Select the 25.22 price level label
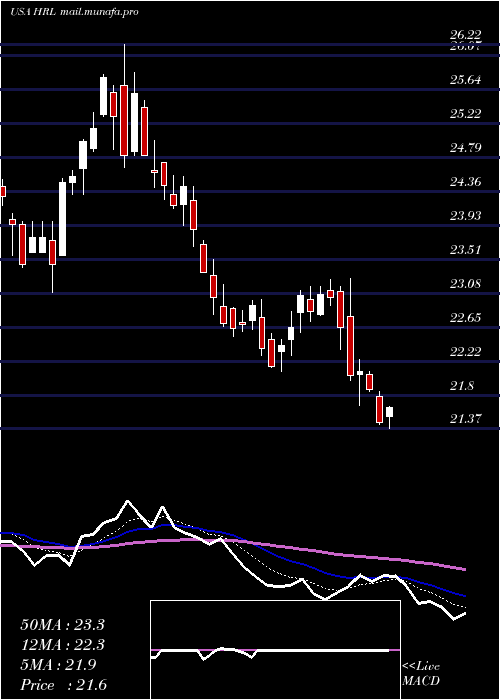The image size is (500, 700). pyautogui.click(x=467, y=114)
